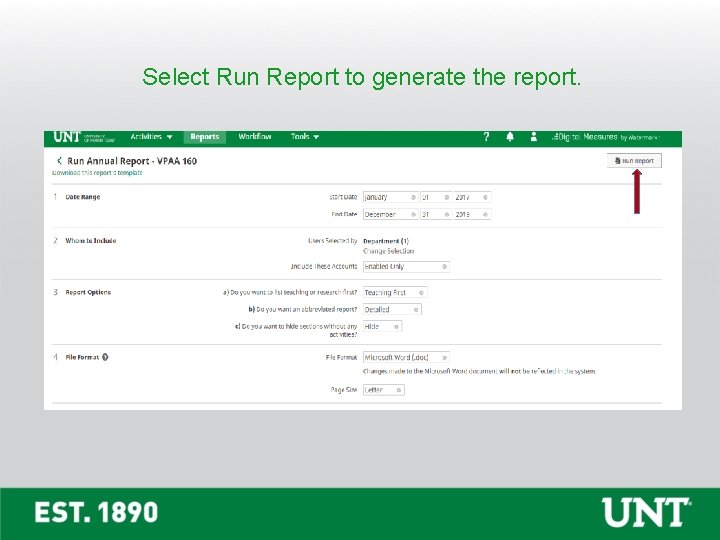Open the abbreviated report dropdown showing Detailed
This screenshot has width=720, height=540.
click(x=392, y=309)
